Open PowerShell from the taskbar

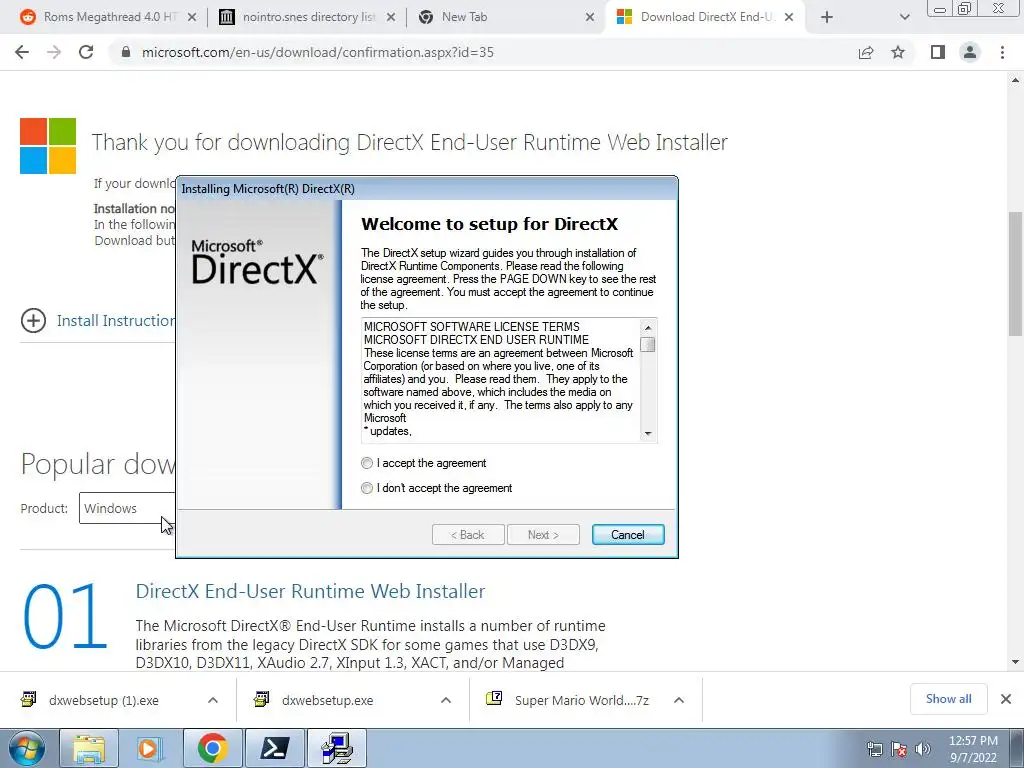(x=274, y=748)
